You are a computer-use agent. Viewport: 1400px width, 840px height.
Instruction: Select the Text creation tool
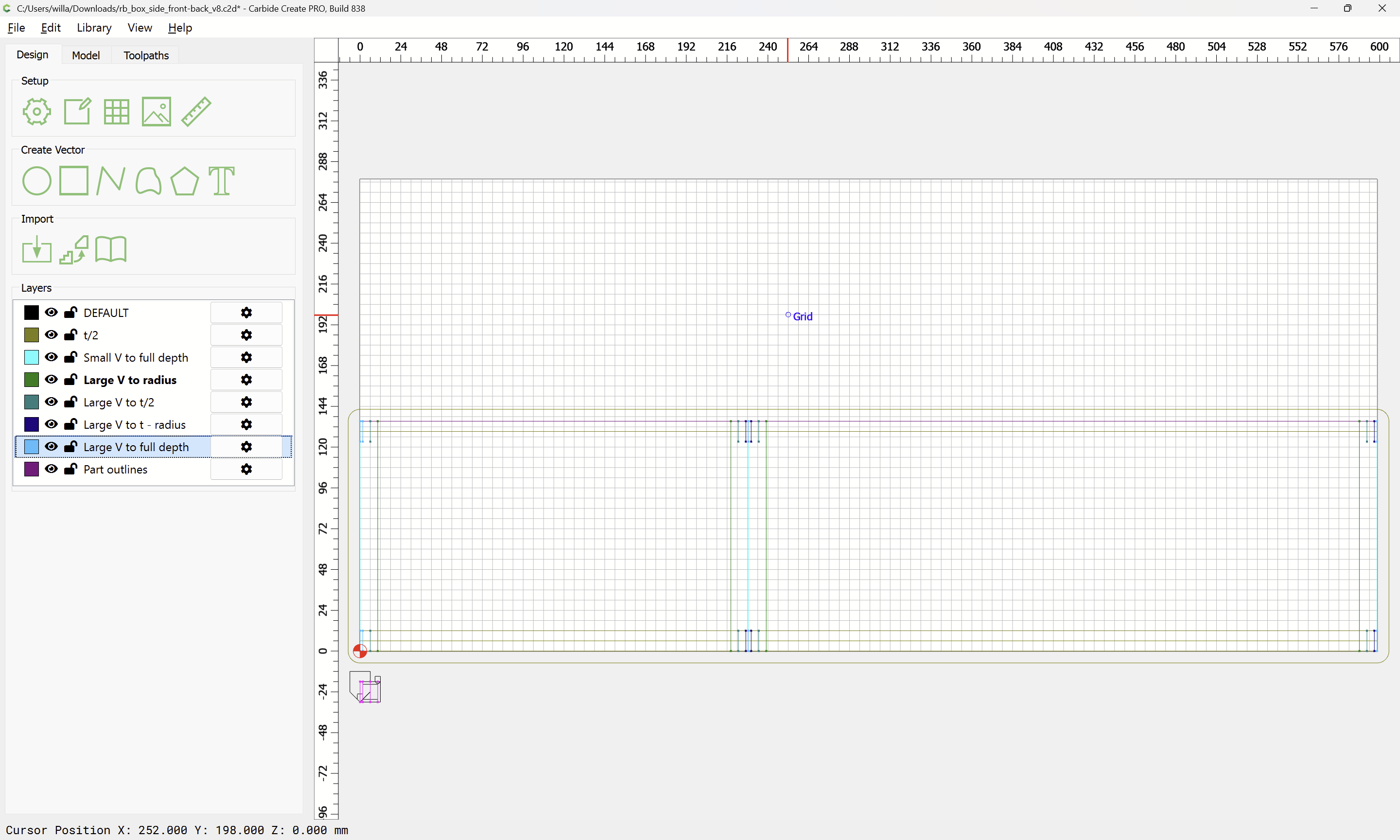(221, 181)
